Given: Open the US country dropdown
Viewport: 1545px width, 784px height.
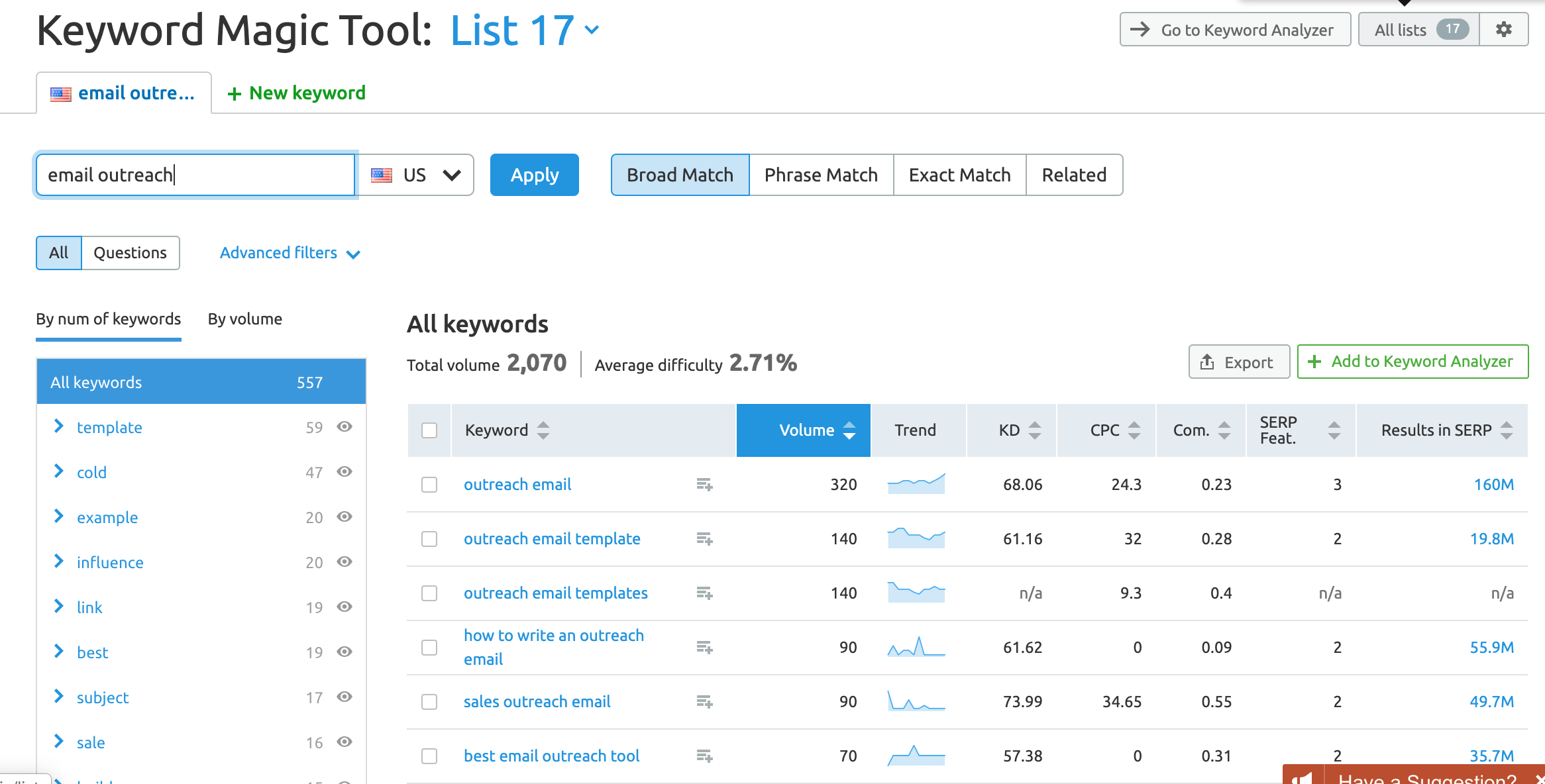Looking at the screenshot, I should coord(416,175).
